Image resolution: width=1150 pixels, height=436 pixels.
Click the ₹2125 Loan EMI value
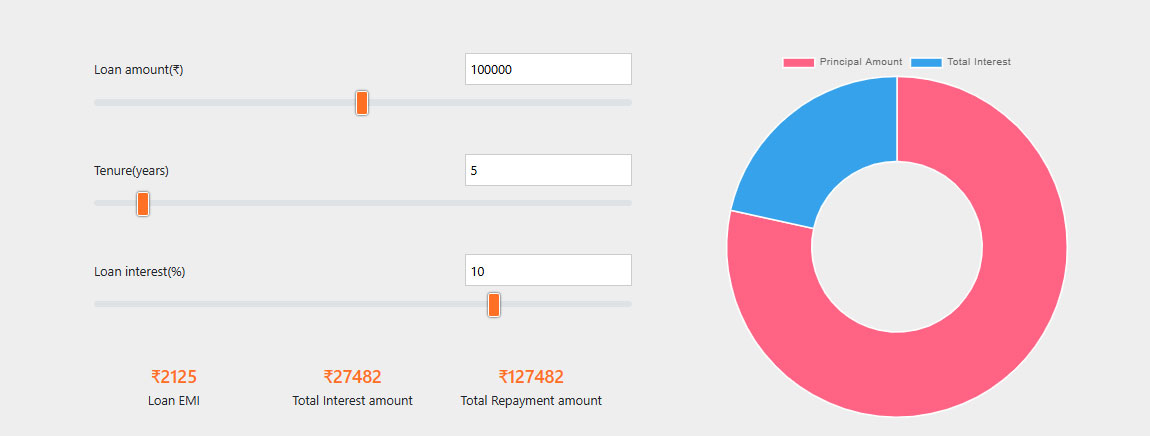[x=174, y=377]
